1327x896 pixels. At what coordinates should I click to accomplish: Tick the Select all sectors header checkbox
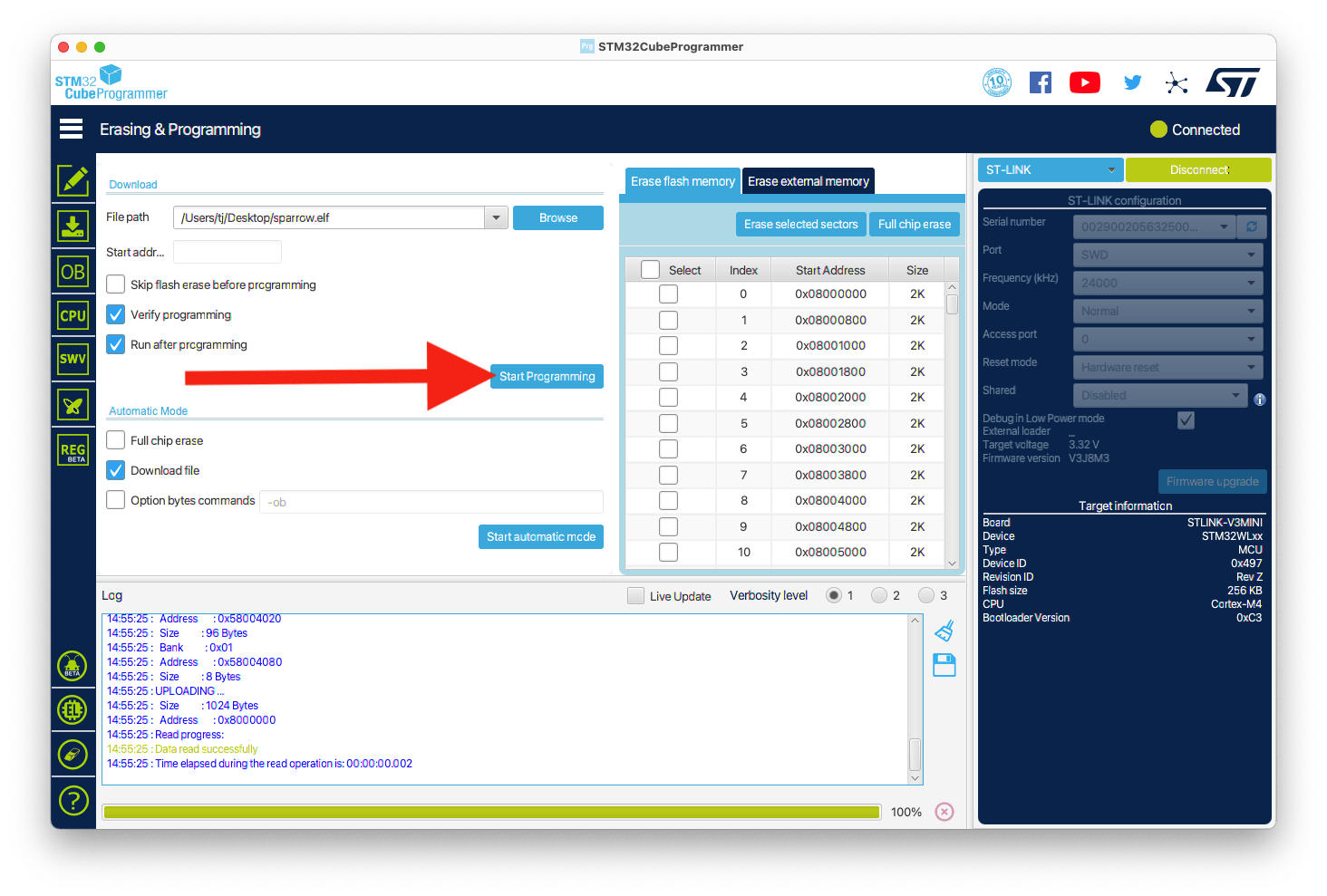click(650, 270)
